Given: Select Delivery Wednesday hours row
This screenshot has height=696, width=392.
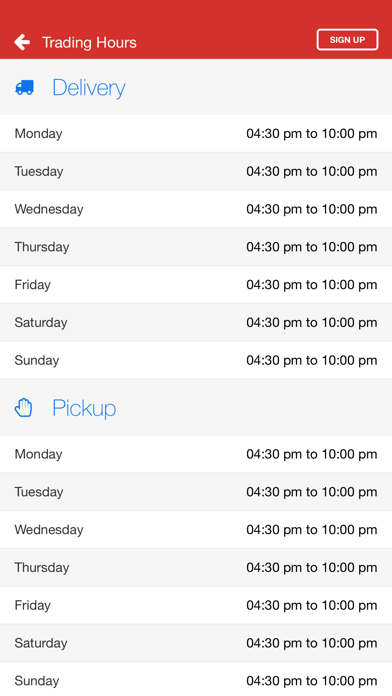Looking at the screenshot, I should pyautogui.click(x=196, y=209).
